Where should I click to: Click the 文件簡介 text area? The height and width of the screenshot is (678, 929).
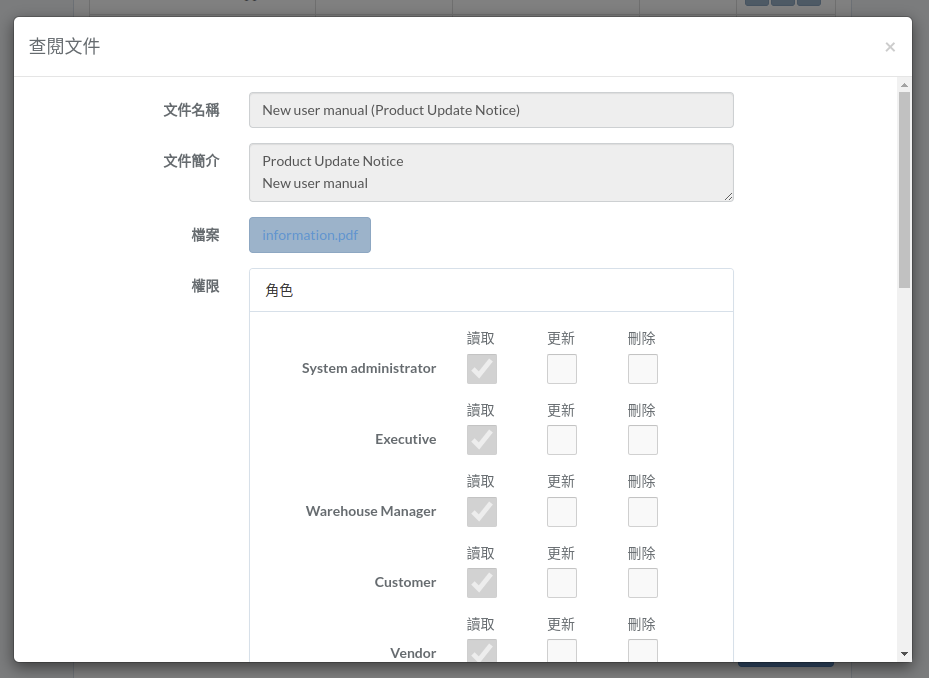pyautogui.click(x=491, y=172)
